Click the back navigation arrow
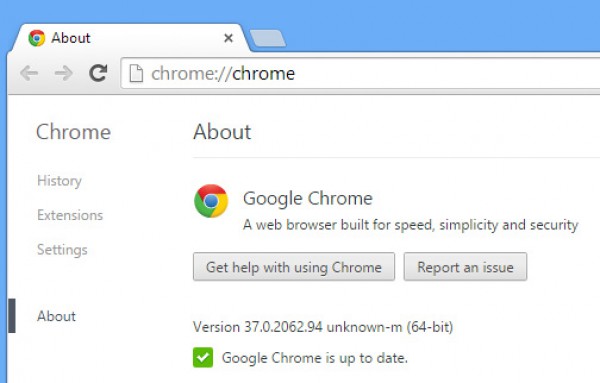Screen dimensions: 600x383 [x=29, y=73]
